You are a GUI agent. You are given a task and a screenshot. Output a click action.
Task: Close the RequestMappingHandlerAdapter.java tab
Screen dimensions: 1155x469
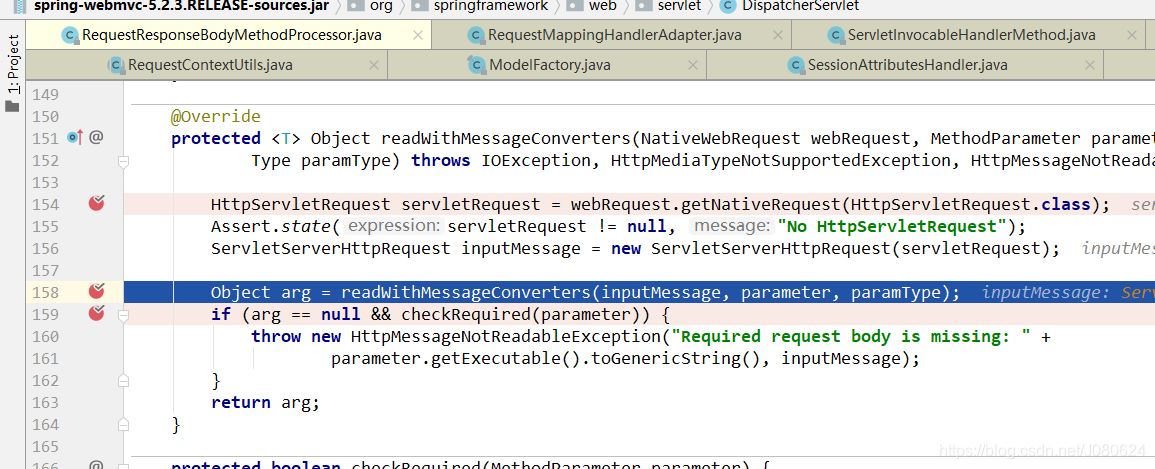pos(778,35)
